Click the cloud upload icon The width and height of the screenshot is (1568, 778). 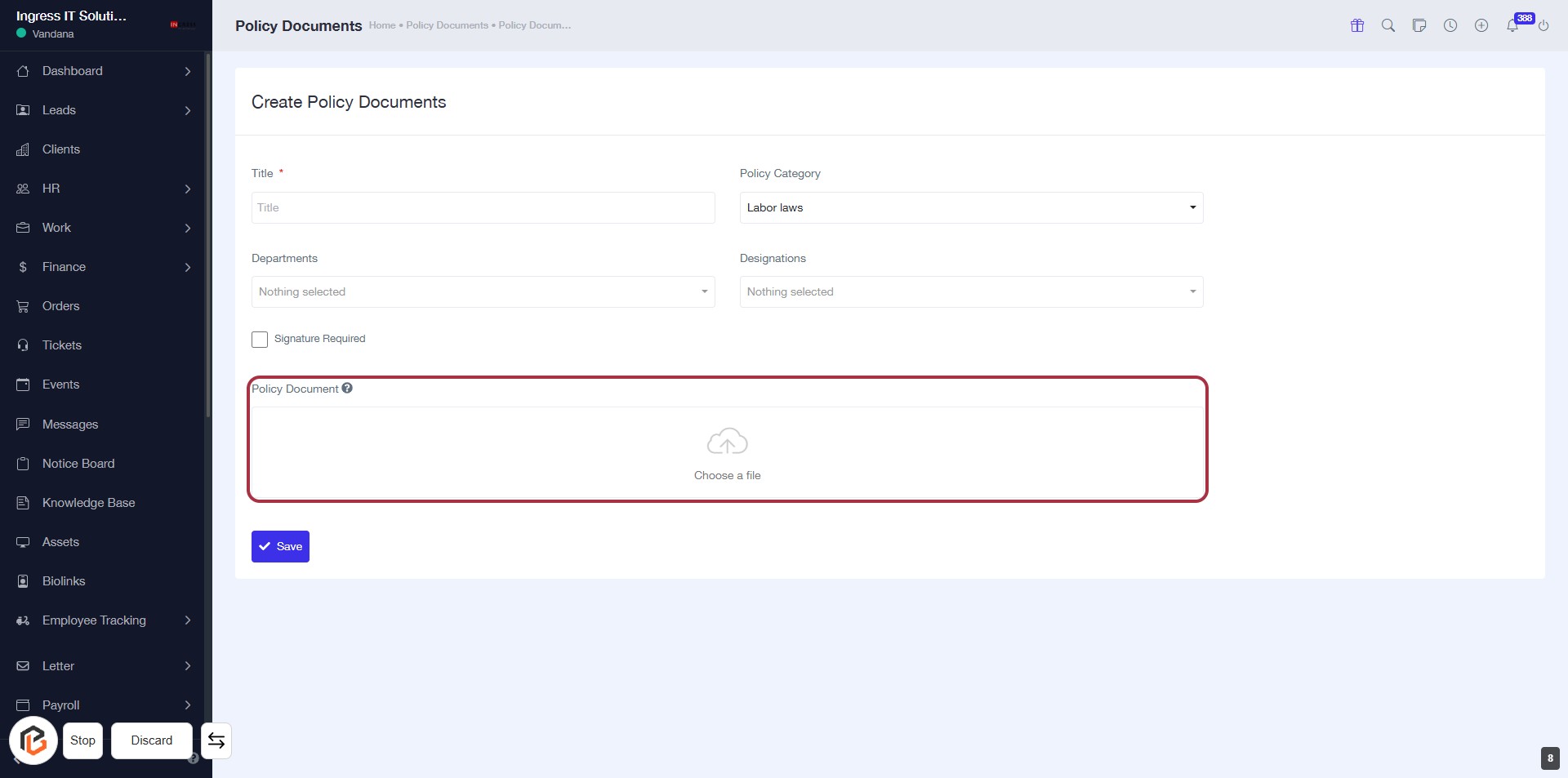pyautogui.click(x=727, y=442)
